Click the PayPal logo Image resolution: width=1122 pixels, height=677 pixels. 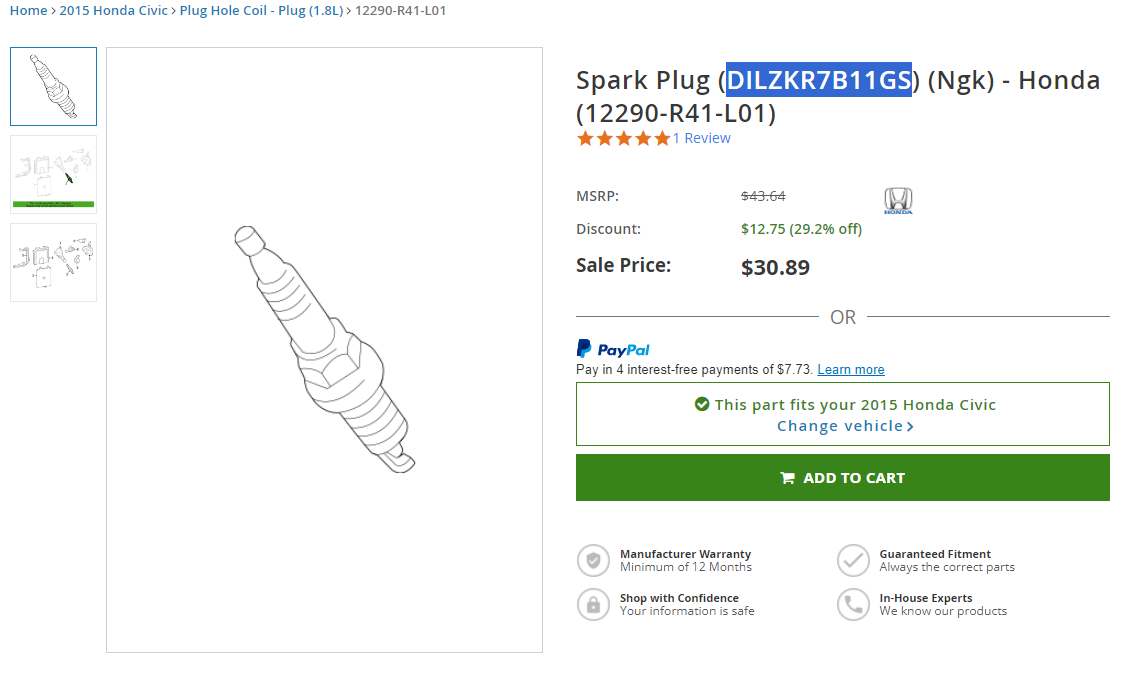[x=613, y=349]
